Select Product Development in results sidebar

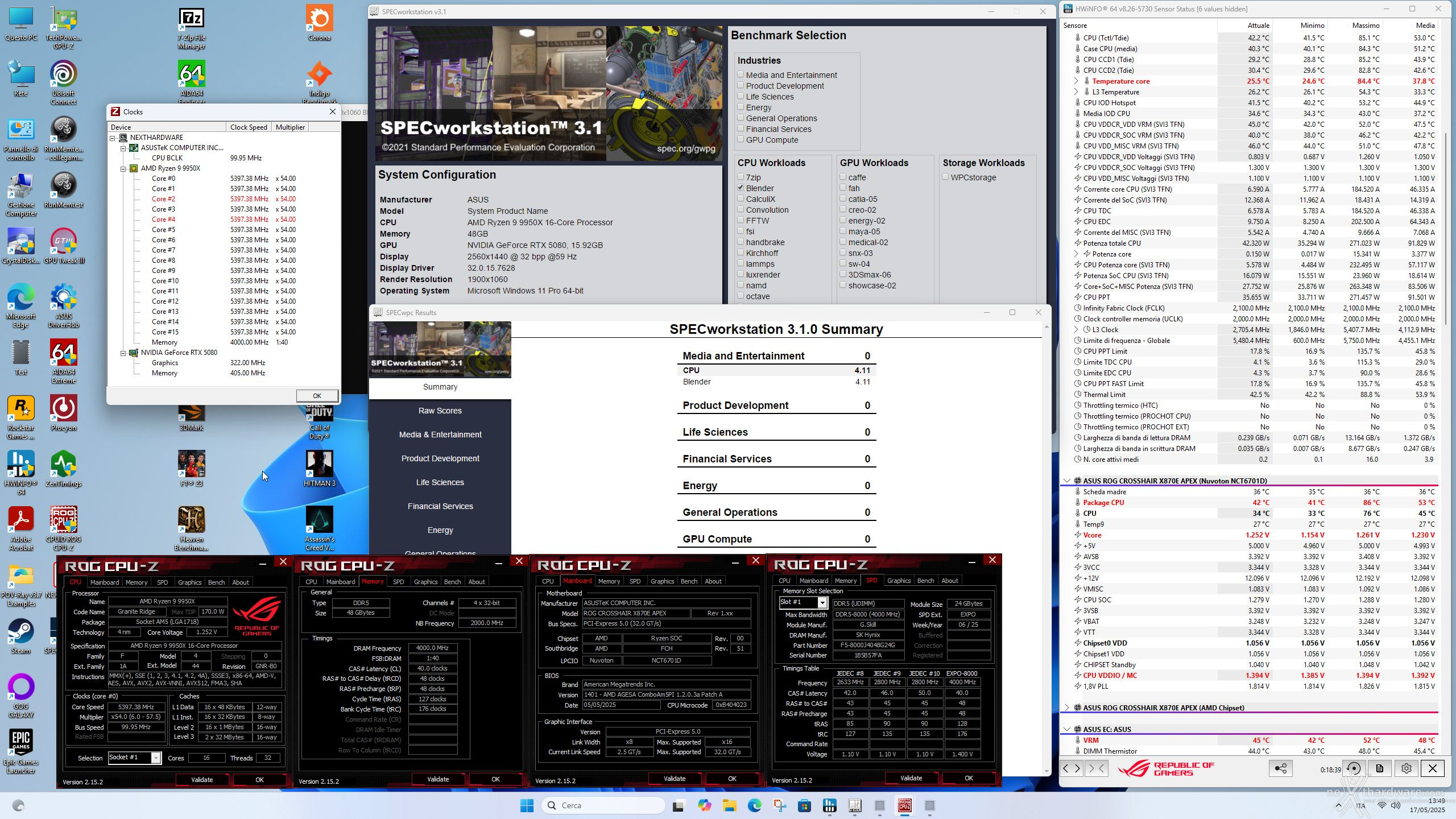click(440, 458)
